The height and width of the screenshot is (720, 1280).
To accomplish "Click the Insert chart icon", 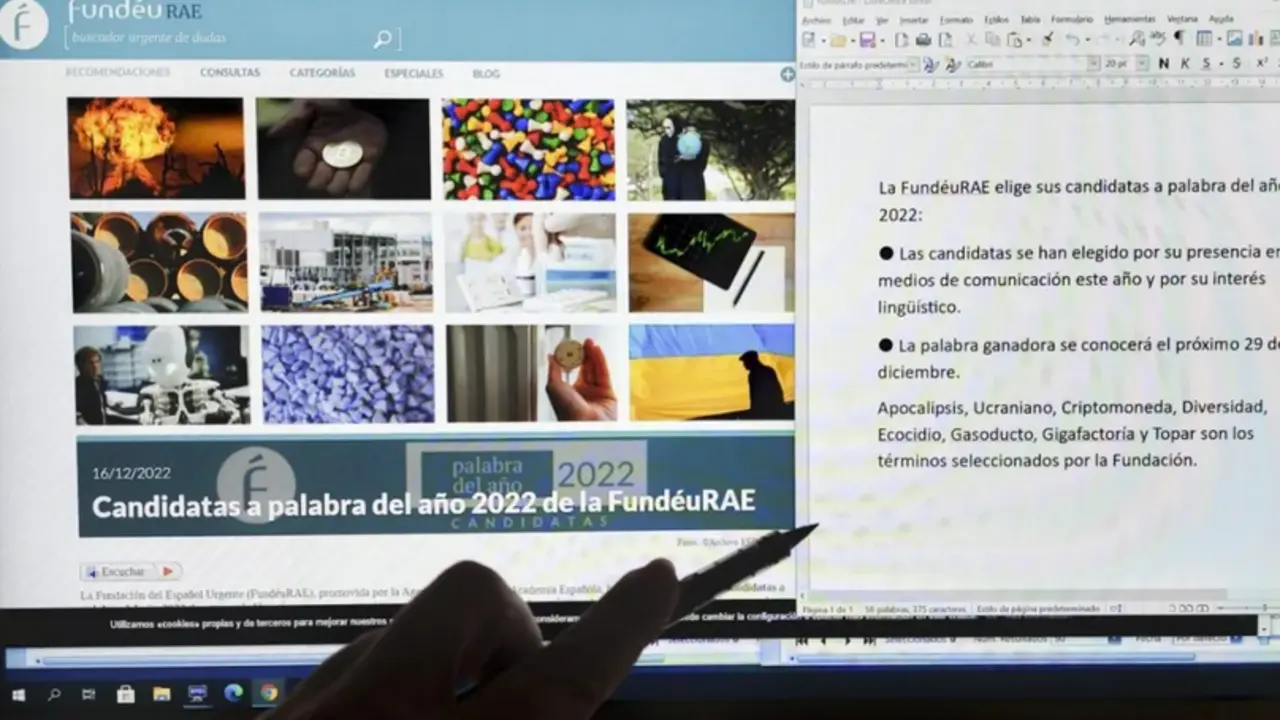I will (x=1255, y=39).
